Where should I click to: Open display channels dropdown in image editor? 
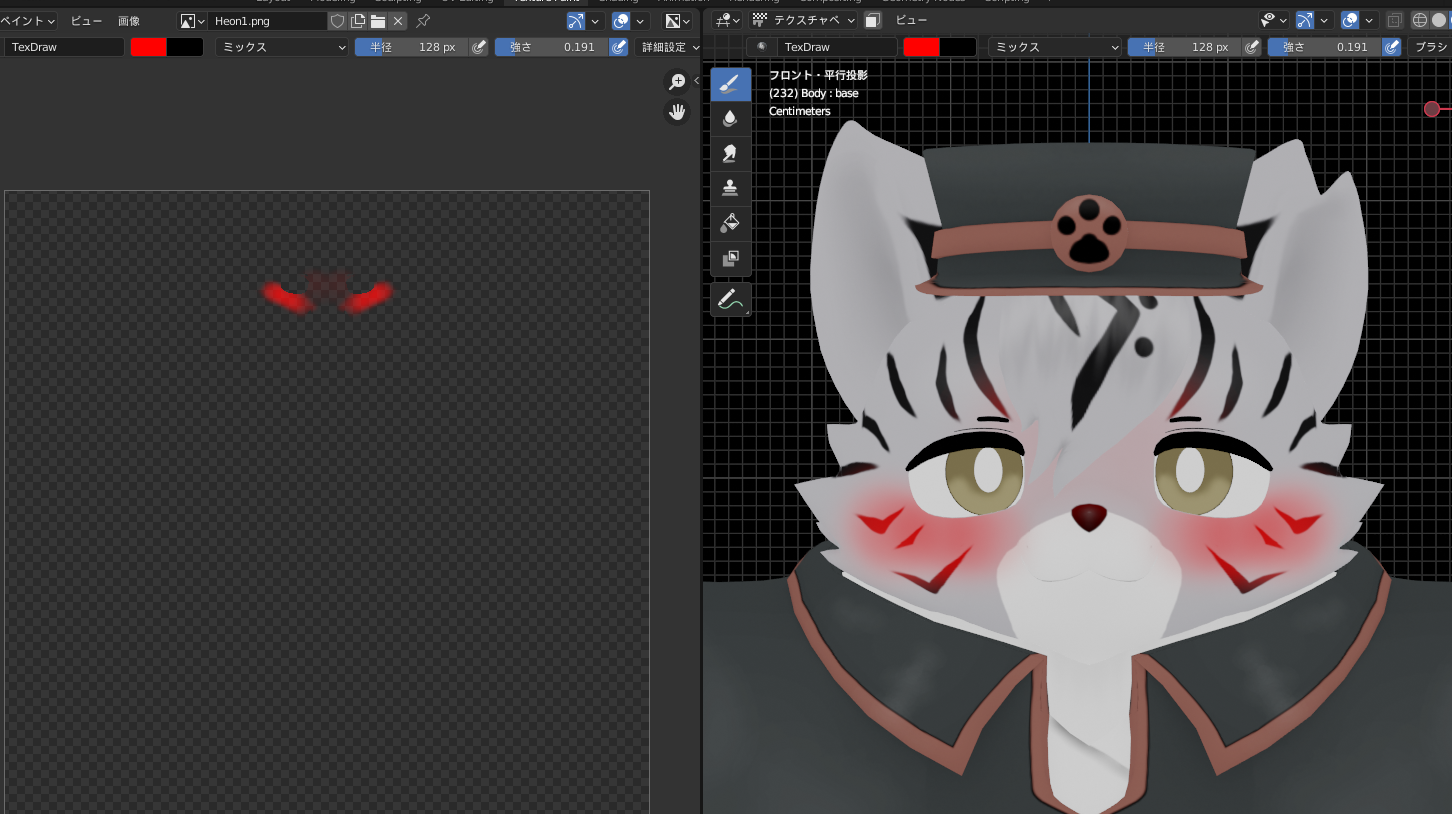678,21
